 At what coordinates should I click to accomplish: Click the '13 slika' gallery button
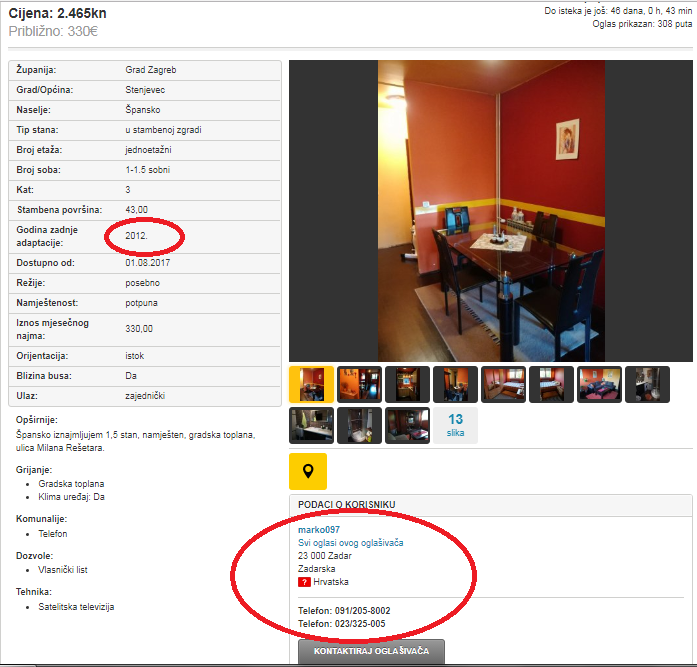point(455,425)
